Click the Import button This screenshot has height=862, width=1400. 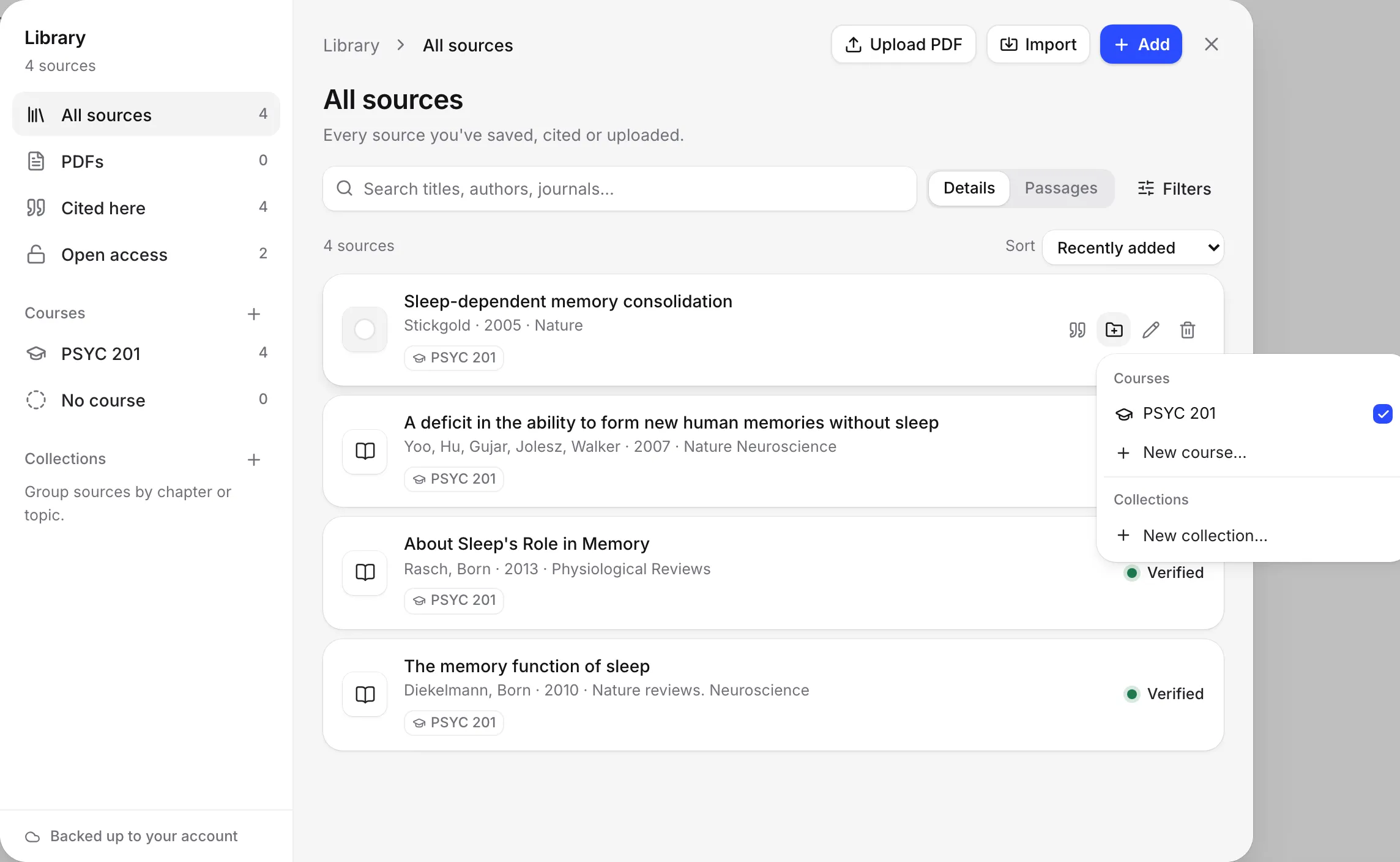[x=1038, y=44]
